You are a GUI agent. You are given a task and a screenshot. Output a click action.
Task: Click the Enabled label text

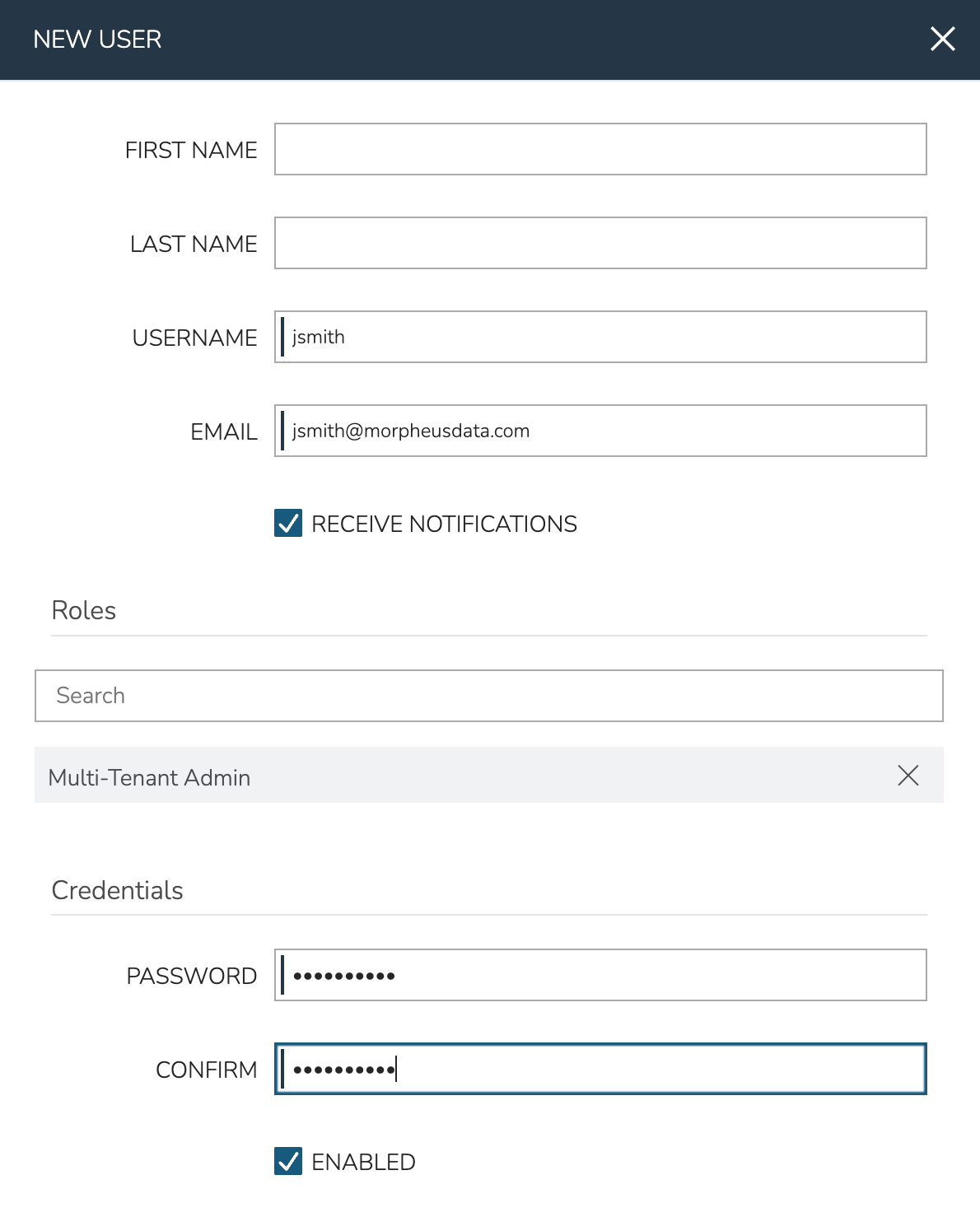coord(363,1163)
